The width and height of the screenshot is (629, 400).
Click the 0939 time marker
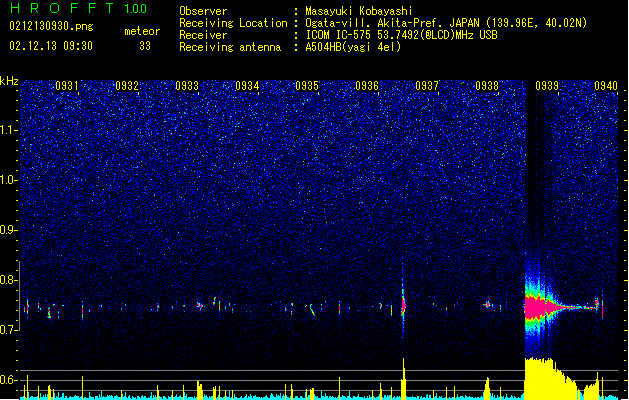547,86
